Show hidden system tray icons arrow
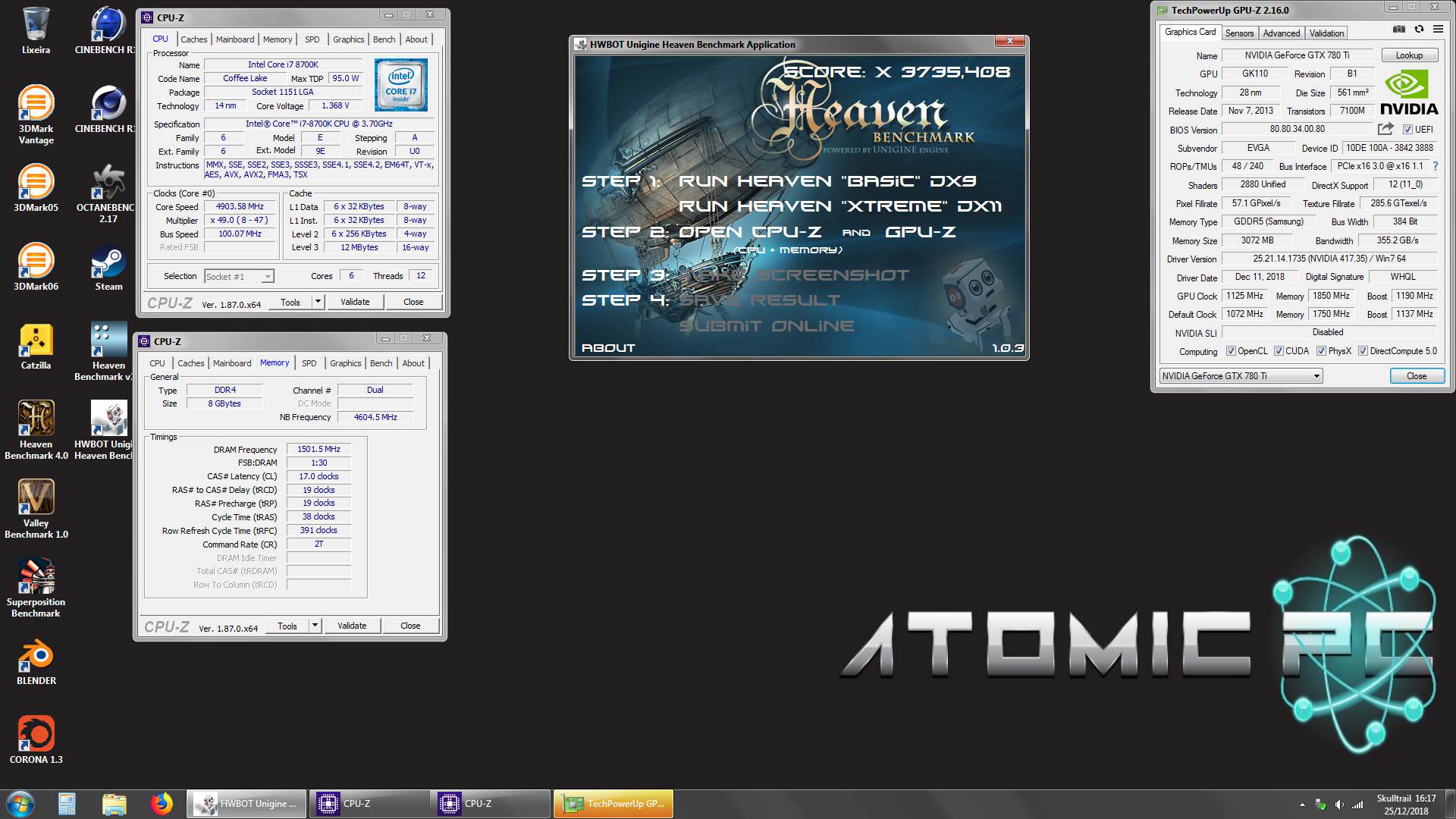 coord(1302,805)
